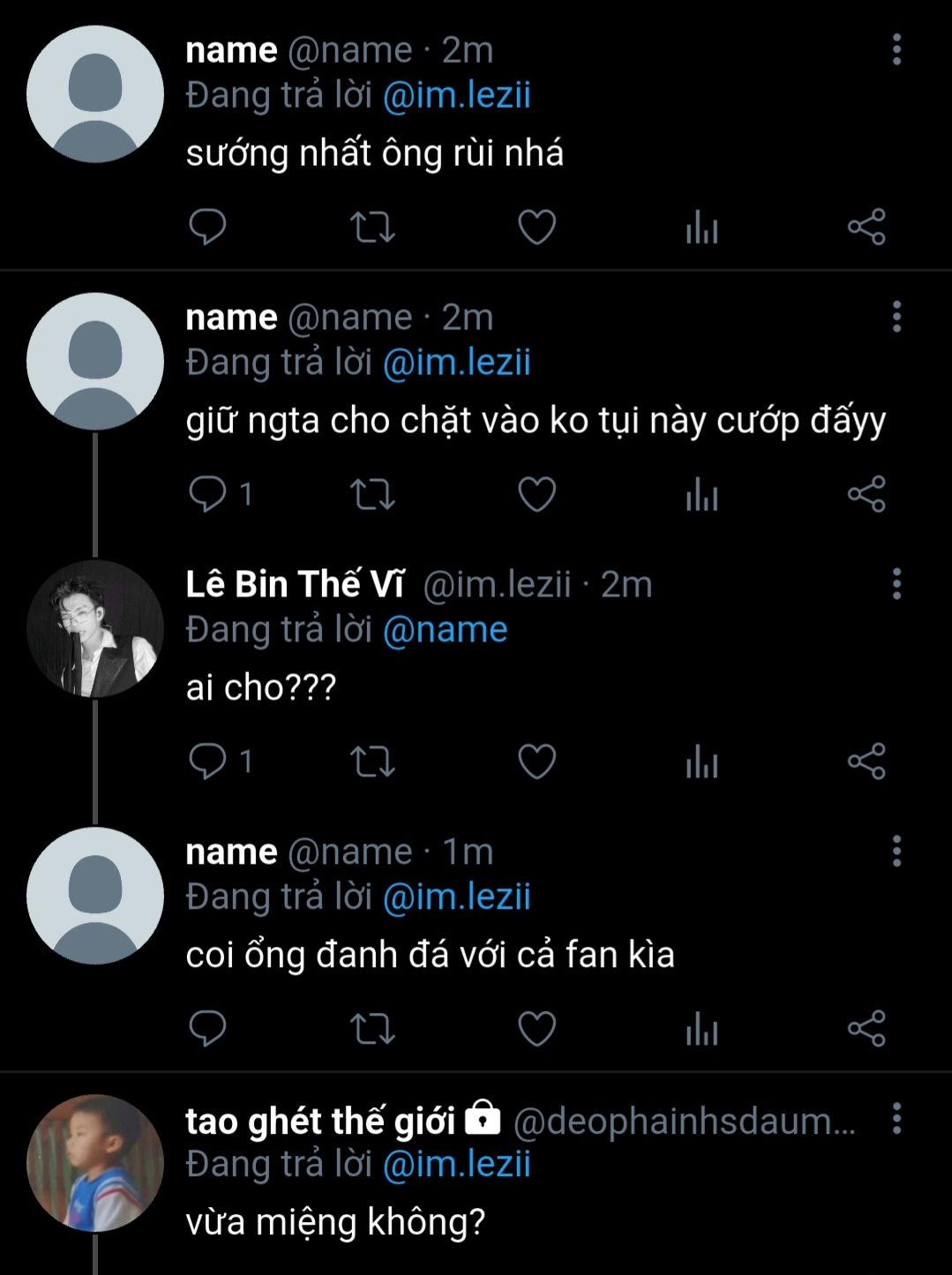Open more options for "sướng nhất ông rùi nhá" tweet
The image size is (952, 1275).
(896, 50)
